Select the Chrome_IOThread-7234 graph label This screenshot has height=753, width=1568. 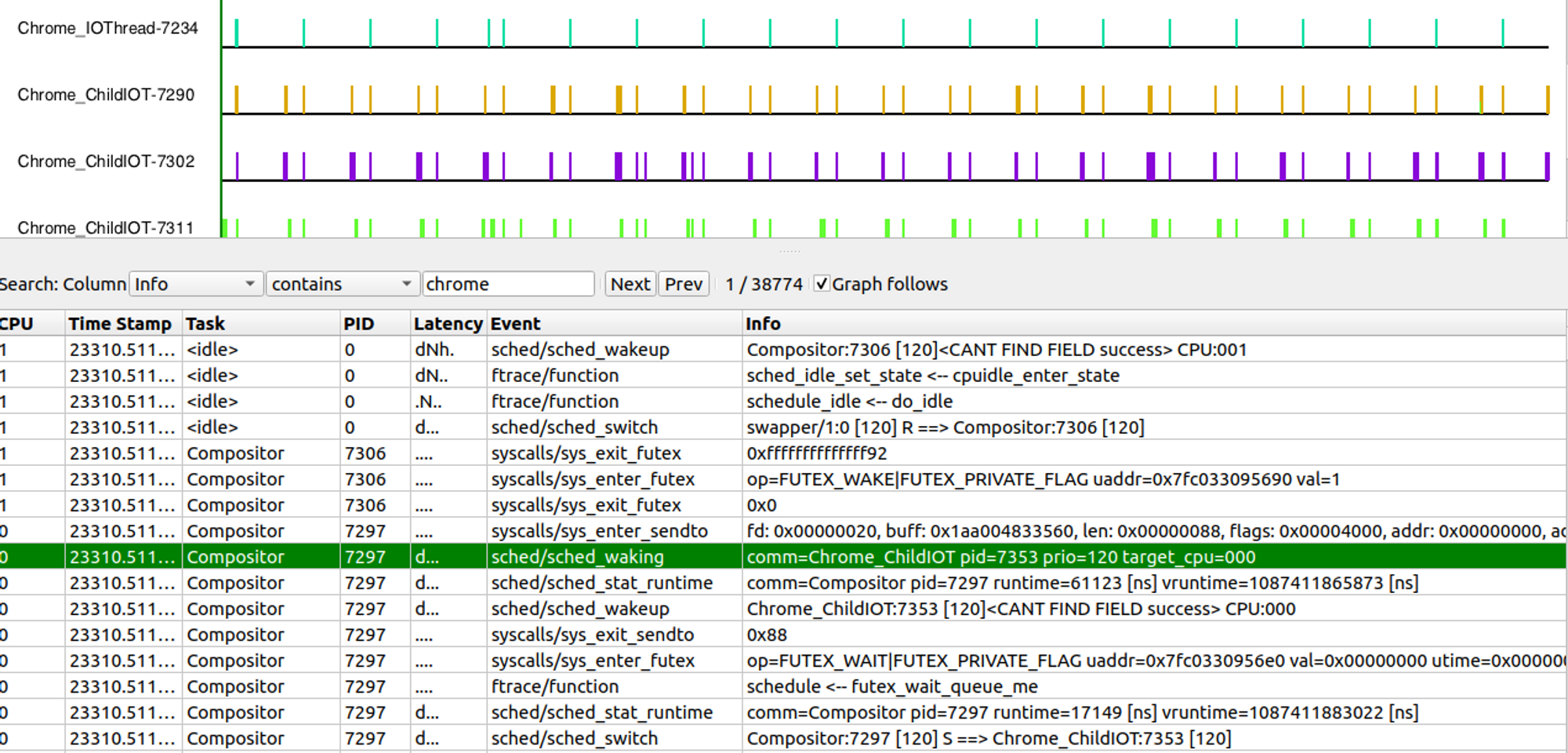(108, 28)
